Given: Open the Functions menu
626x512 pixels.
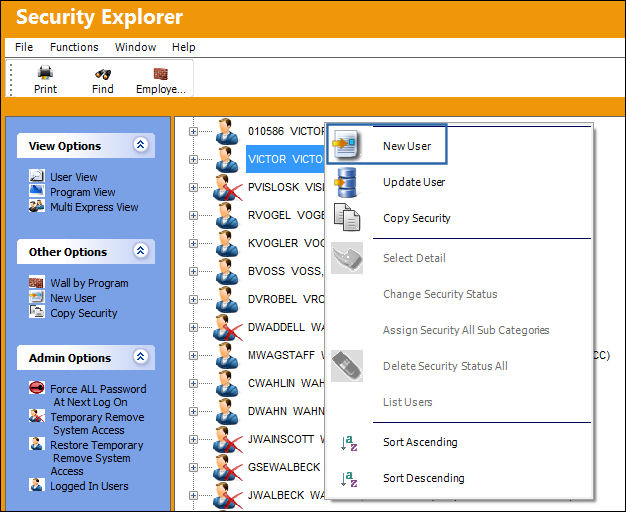Looking at the screenshot, I should (x=74, y=47).
